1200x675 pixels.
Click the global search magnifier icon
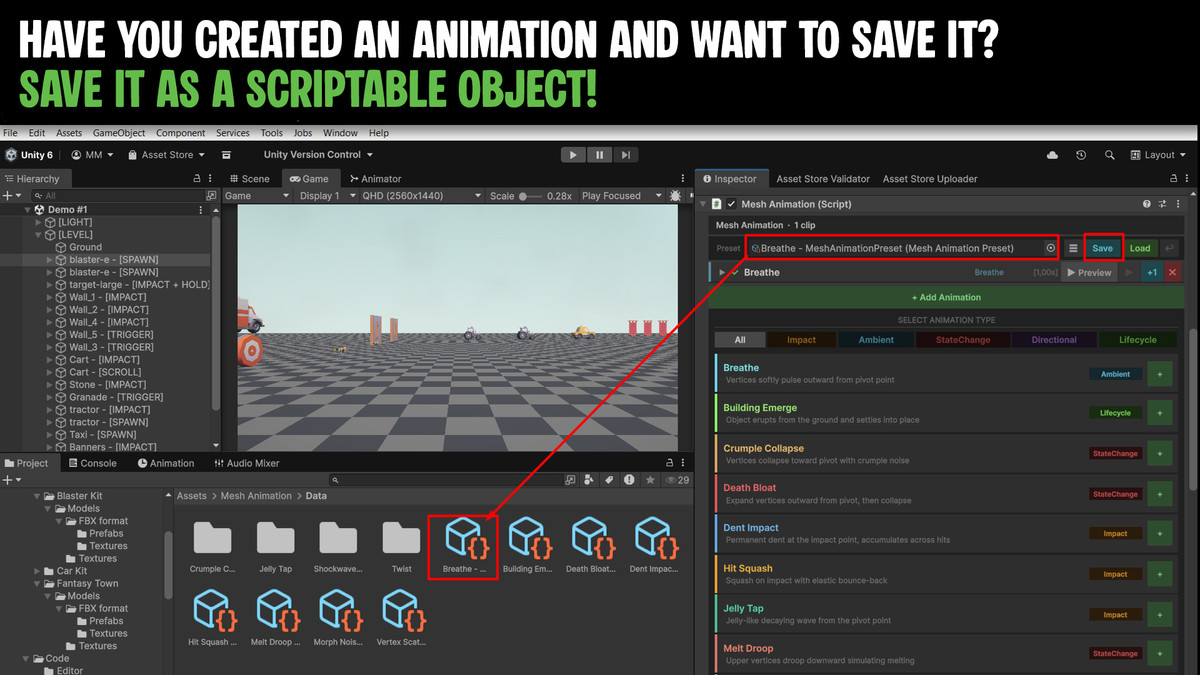click(1110, 155)
